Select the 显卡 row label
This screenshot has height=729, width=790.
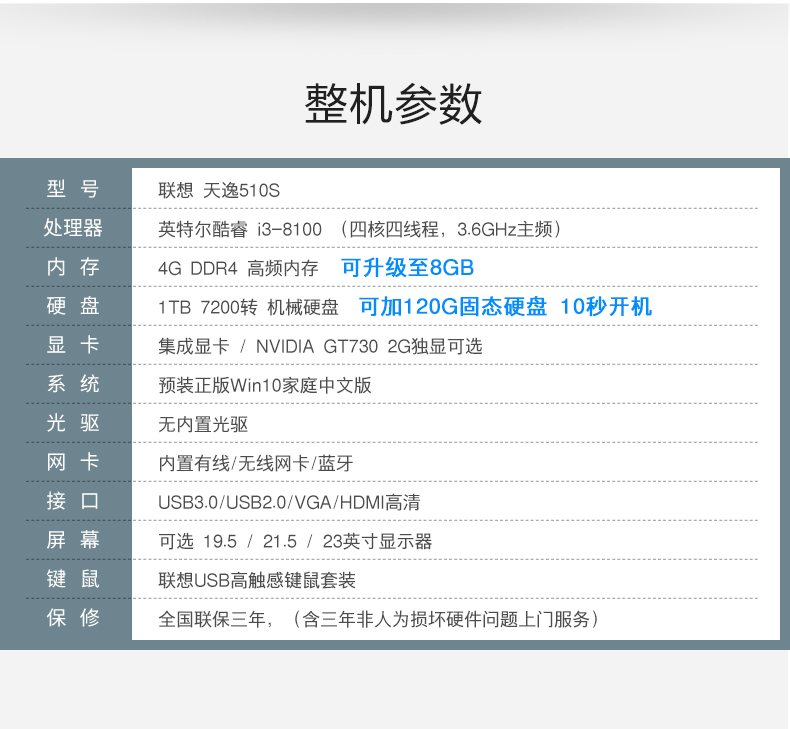point(73,345)
